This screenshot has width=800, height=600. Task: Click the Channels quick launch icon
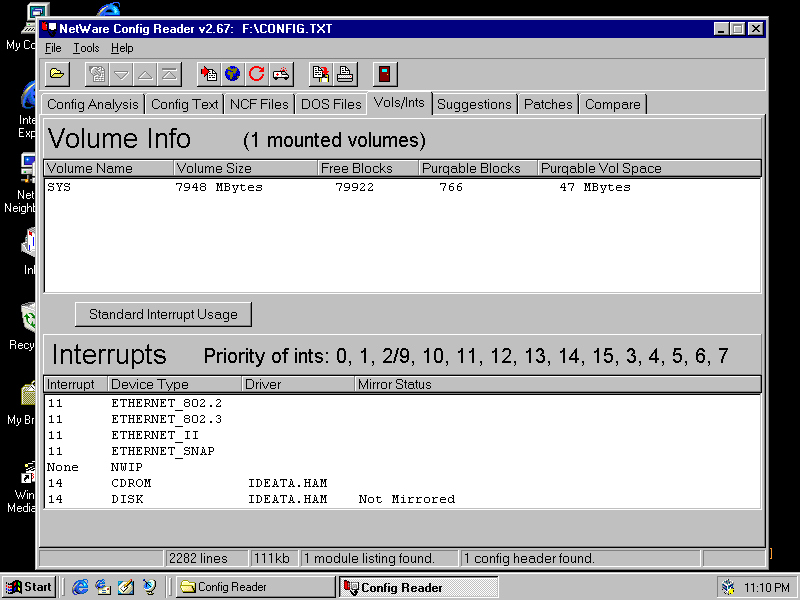[x=149, y=587]
